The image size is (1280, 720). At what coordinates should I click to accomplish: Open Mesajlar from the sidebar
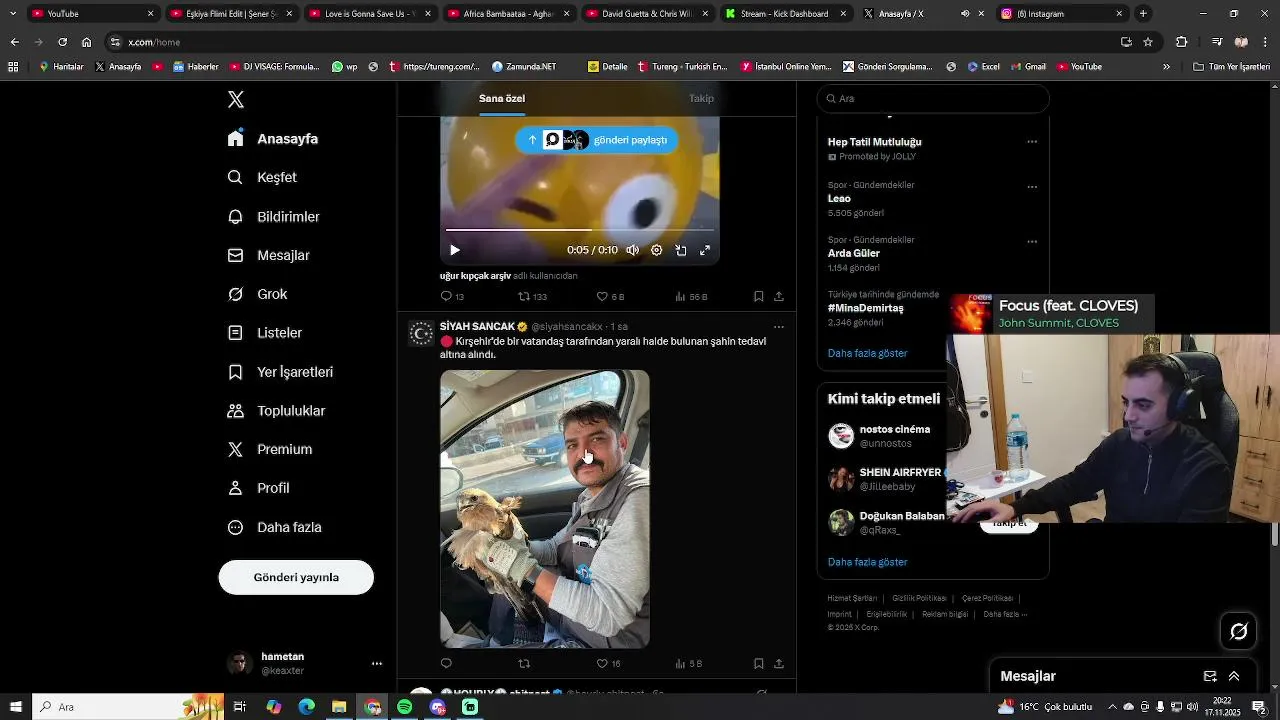[269, 255]
